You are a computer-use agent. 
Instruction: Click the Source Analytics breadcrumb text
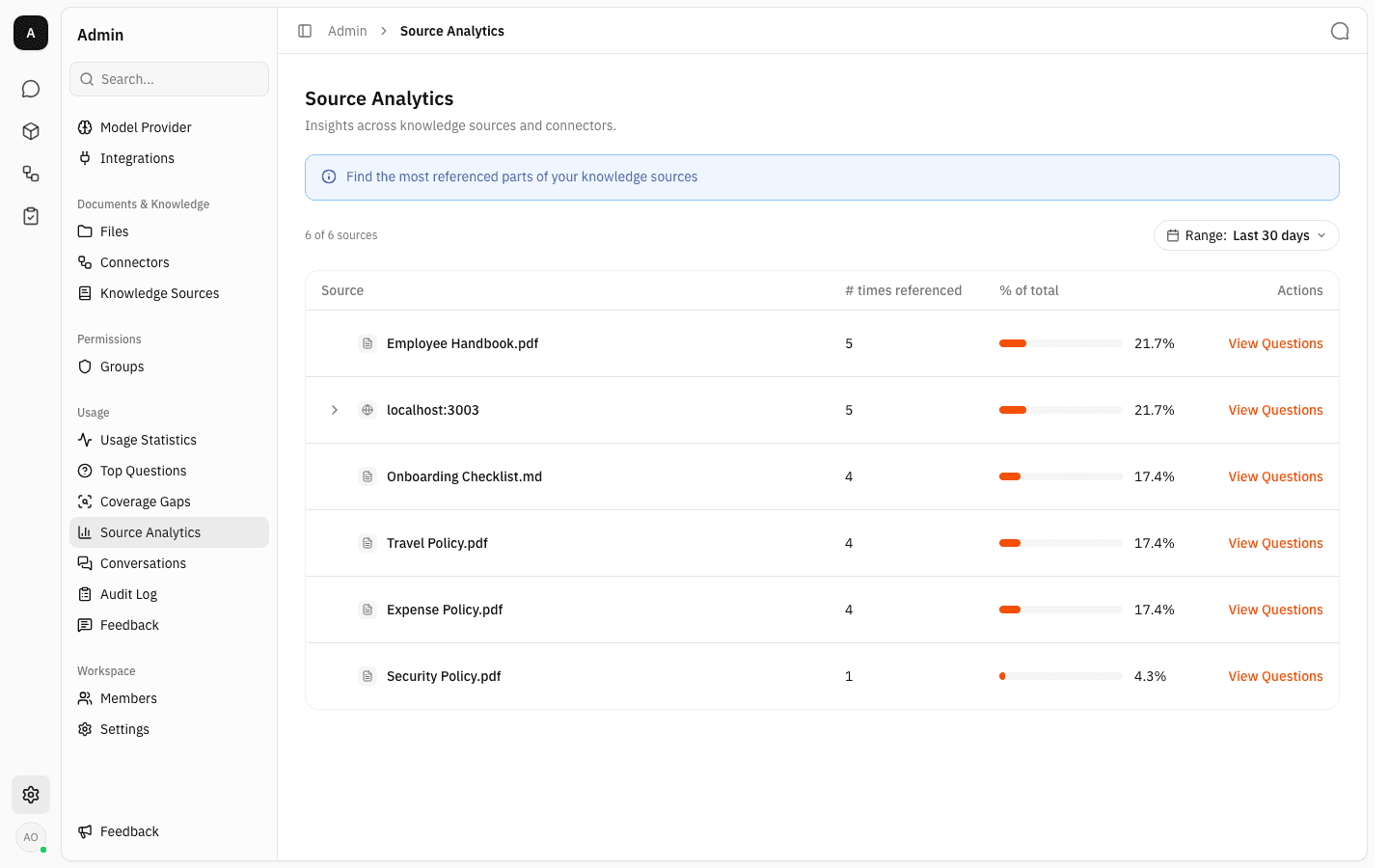pos(452,31)
